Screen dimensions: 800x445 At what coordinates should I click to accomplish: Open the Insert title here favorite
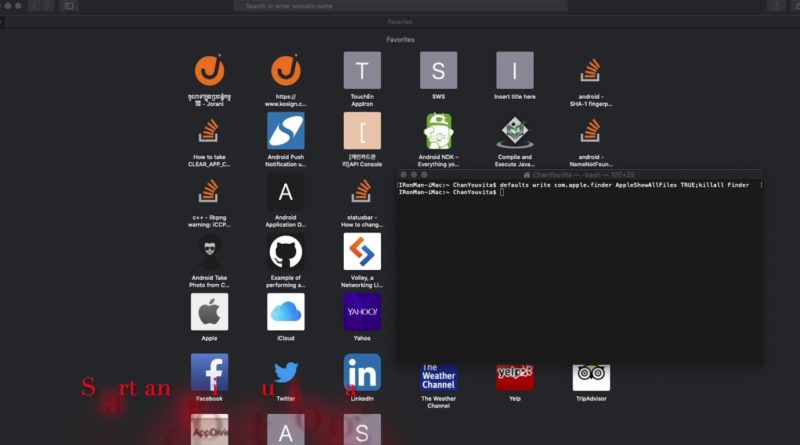(x=515, y=70)
